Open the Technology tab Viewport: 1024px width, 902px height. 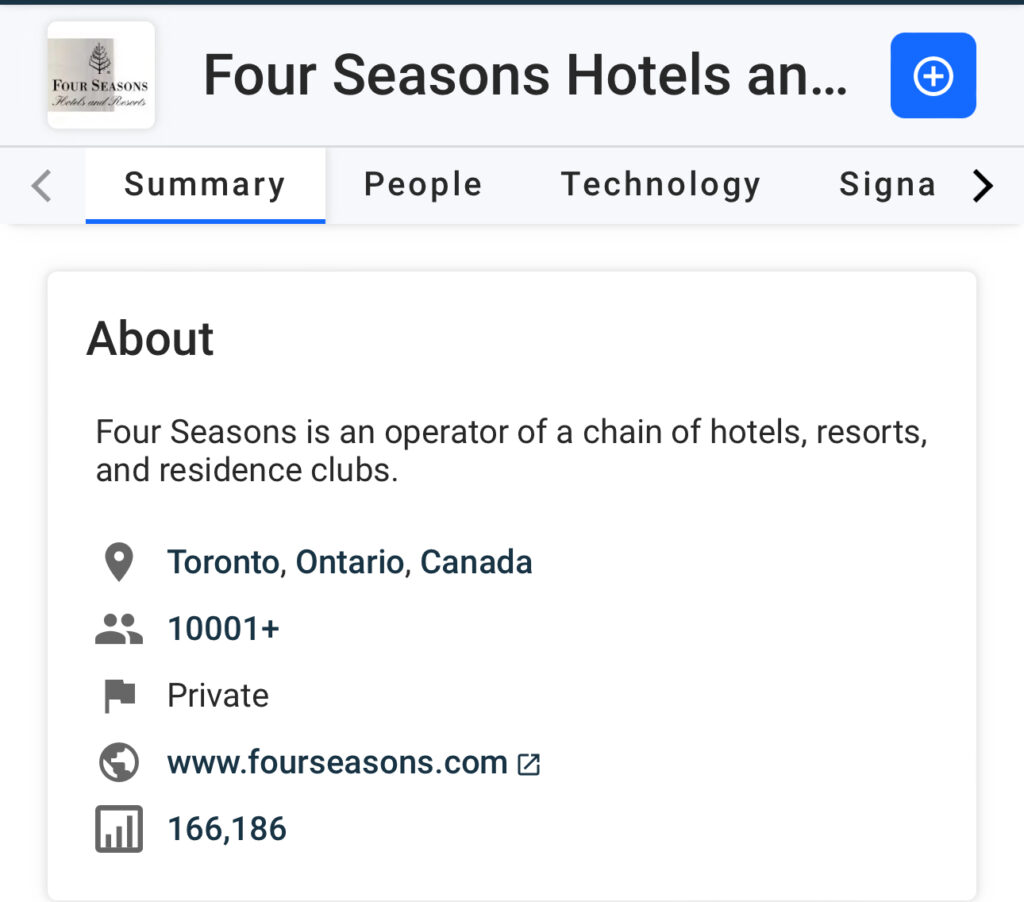coord(661,185)
